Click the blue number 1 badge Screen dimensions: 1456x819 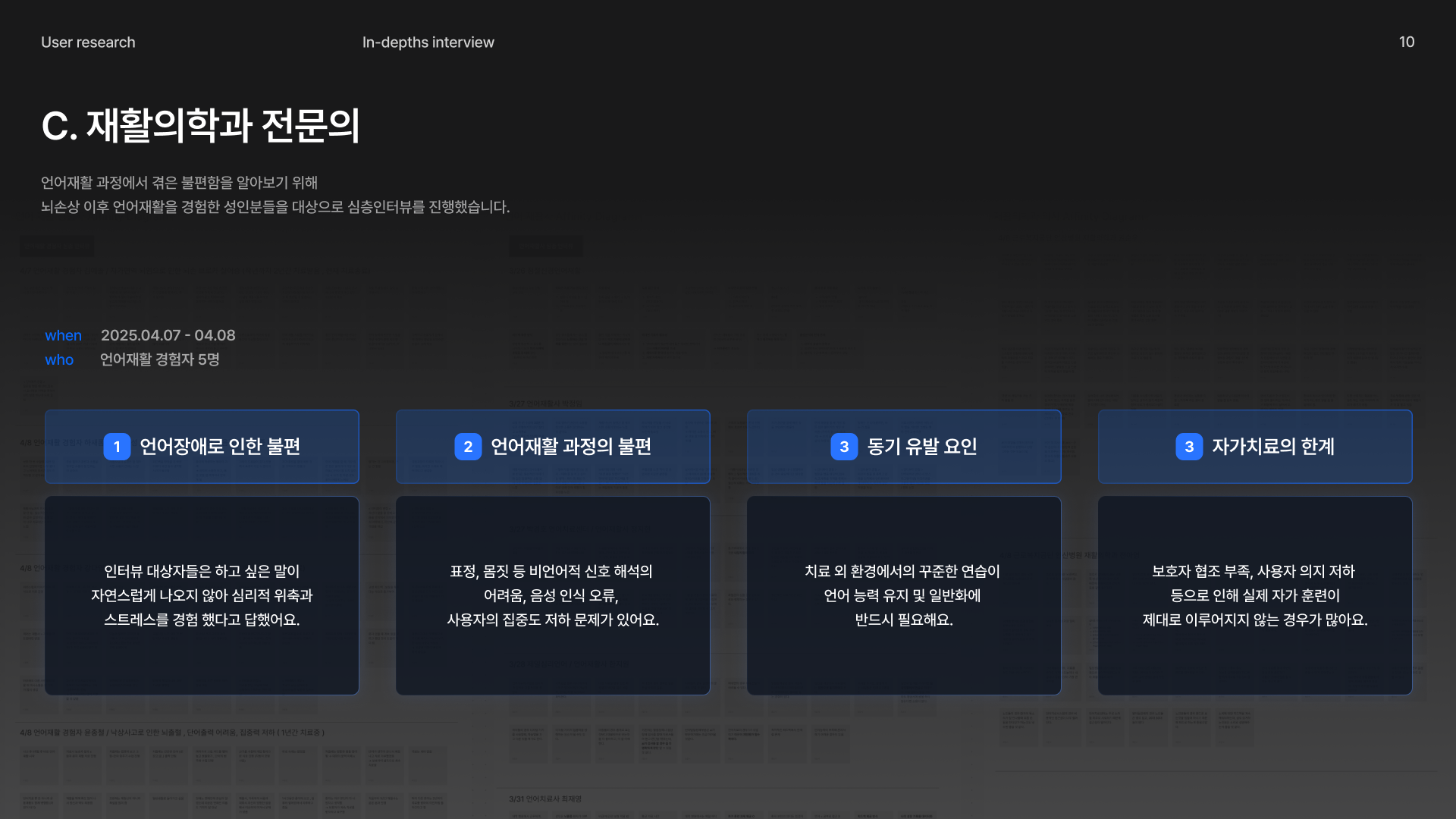tap(117, 447)
